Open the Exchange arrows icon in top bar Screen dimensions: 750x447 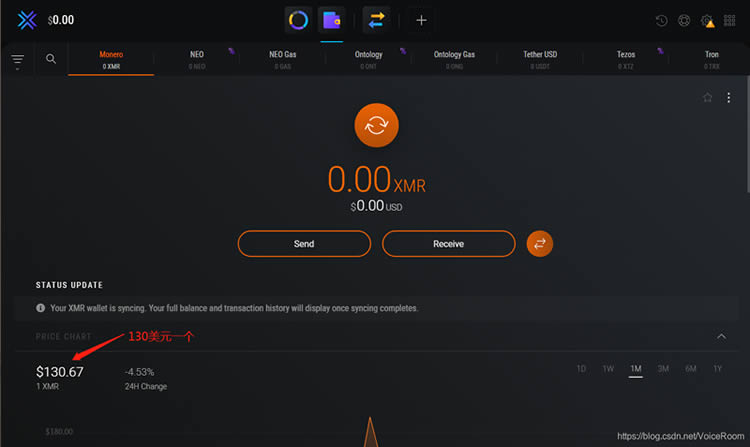(x=376, y=20)
